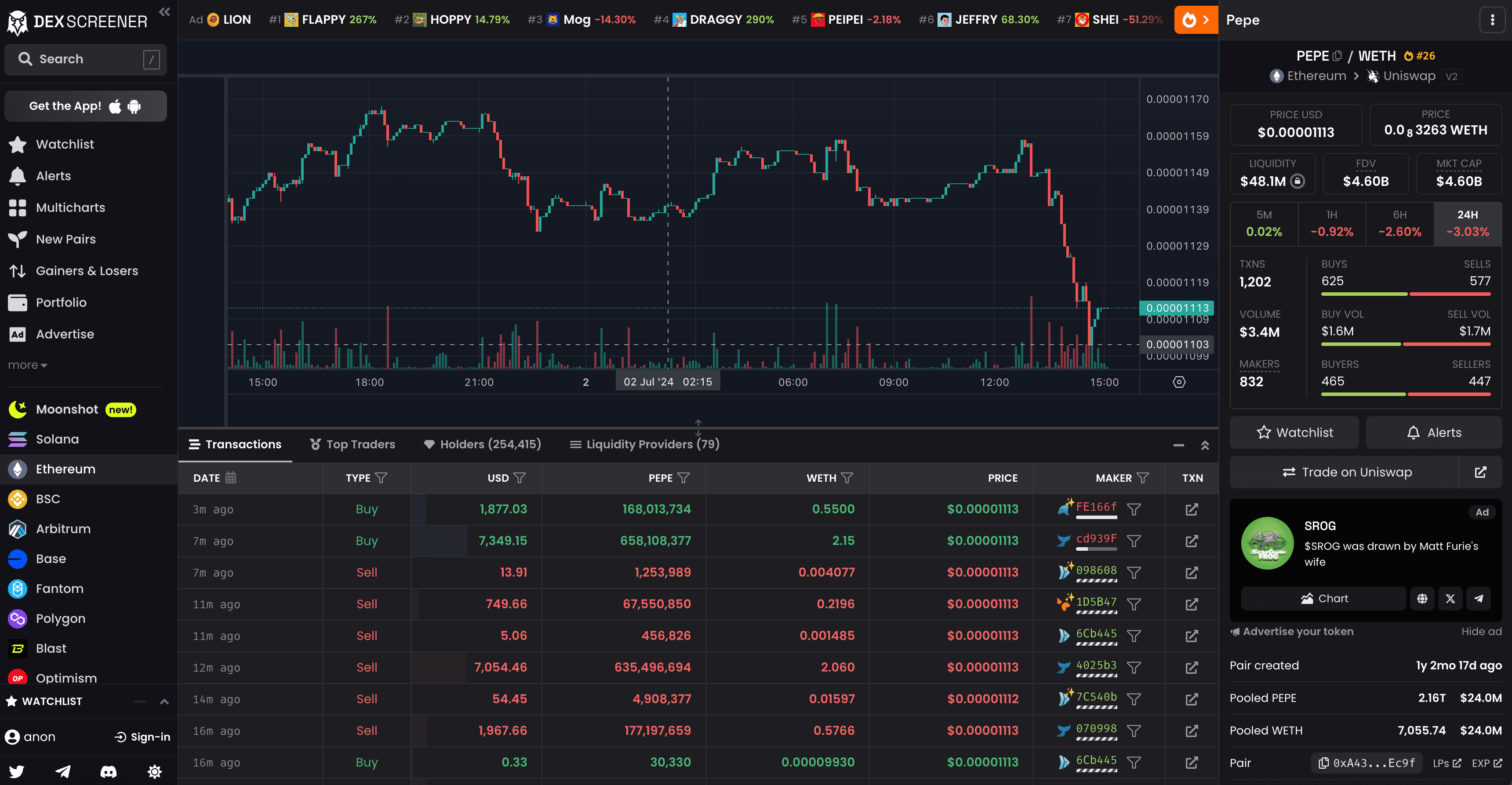Open transaction link for cd939F row
Viewport: 1512px width, 785px height.
(x=1192, y=542)
